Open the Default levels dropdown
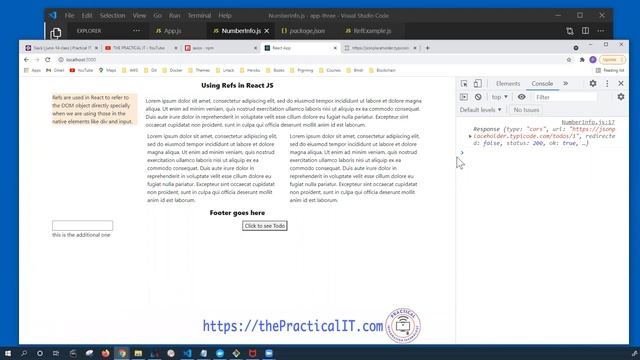Image resolution: width=640 pixels, height=360 pixels. [x=480, y=110]
